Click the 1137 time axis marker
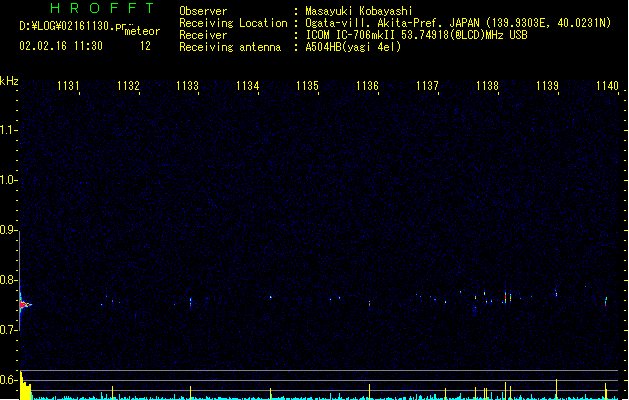 pos(427,86)
